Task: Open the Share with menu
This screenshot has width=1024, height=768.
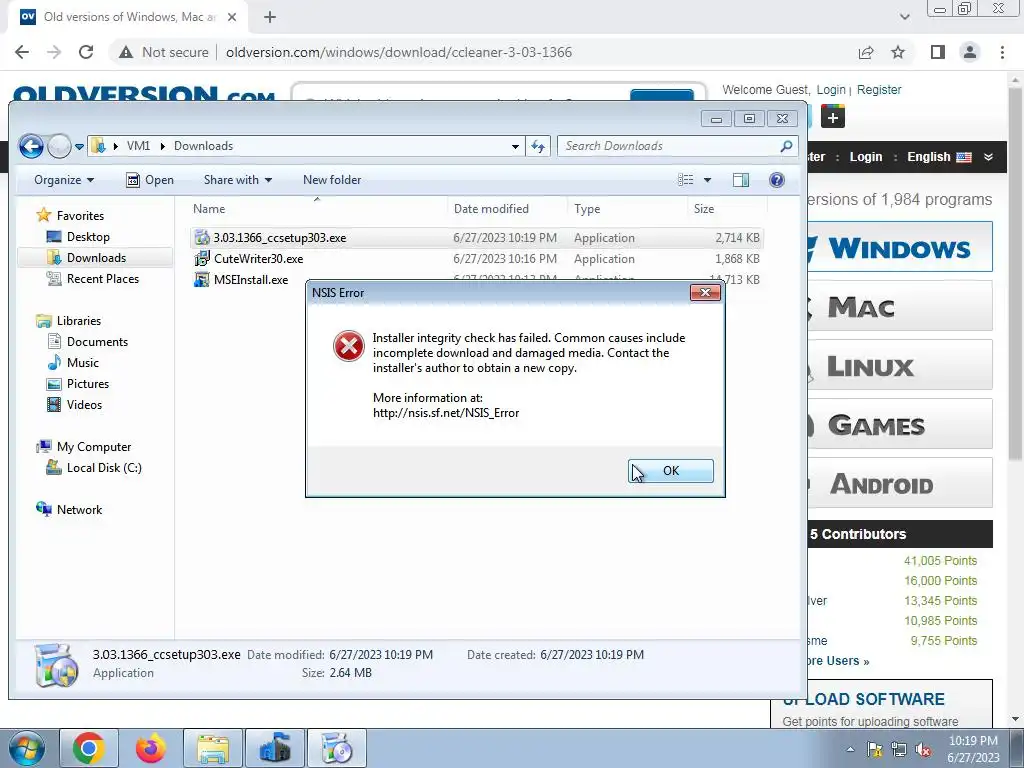Action: 238,180
